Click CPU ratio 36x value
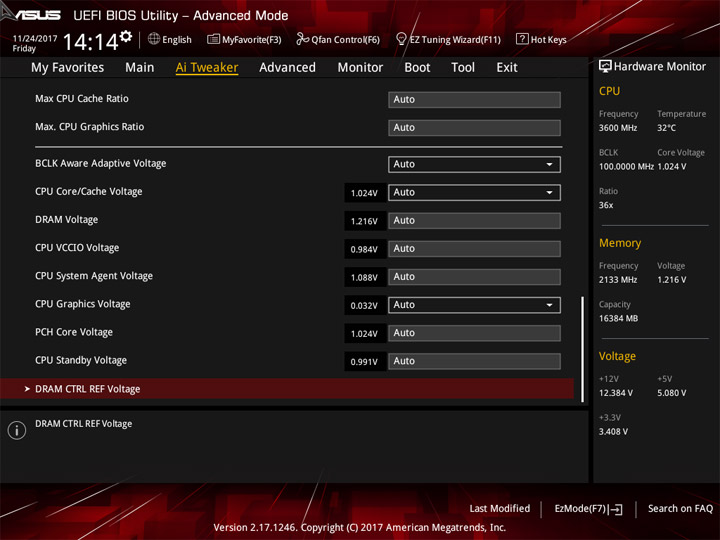Screen dimensions: 720x540 [x=606, y=205]
